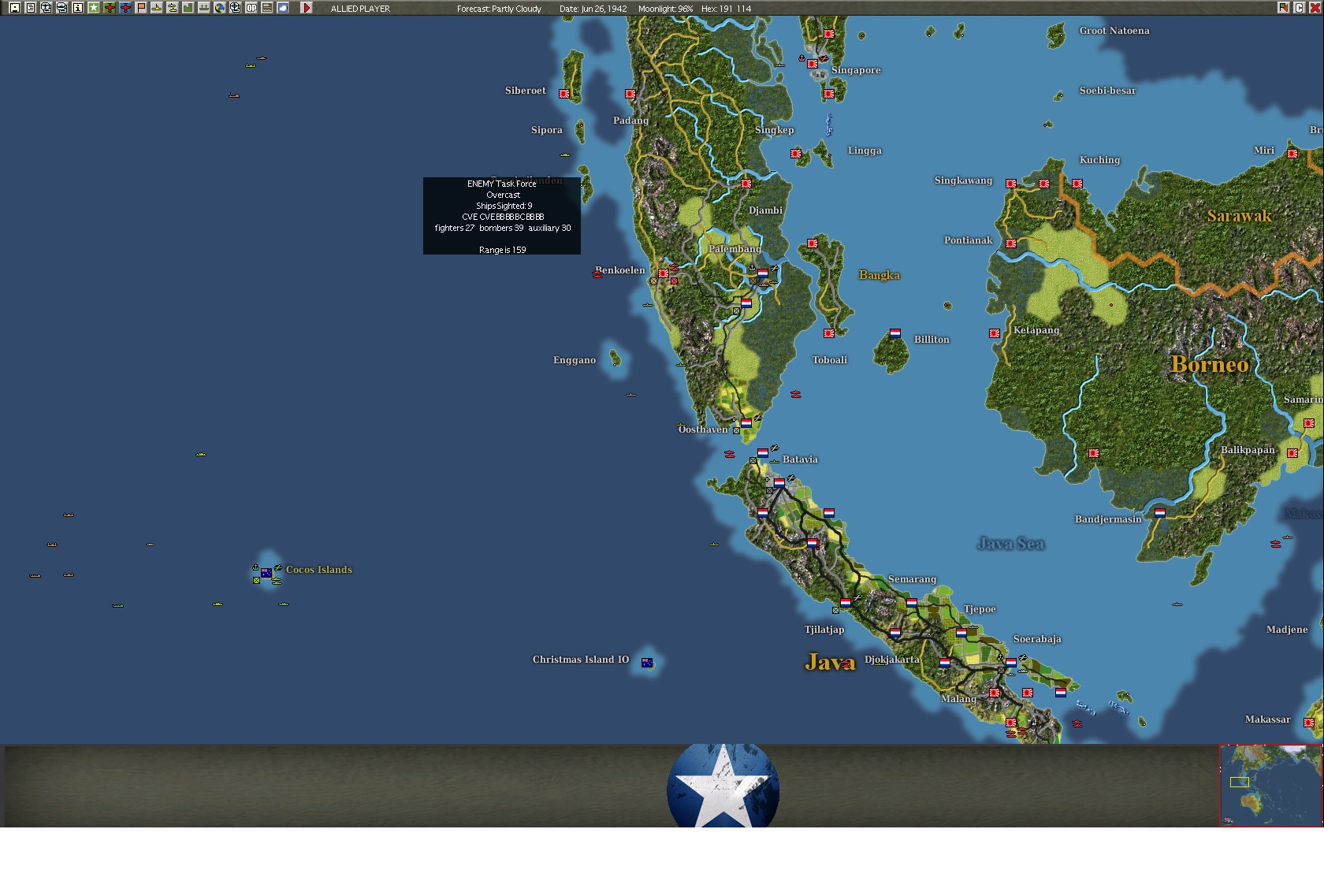Screen dimensions: 1324x896
Task: Click the Pontianak map label
Action: click(969, 240)
